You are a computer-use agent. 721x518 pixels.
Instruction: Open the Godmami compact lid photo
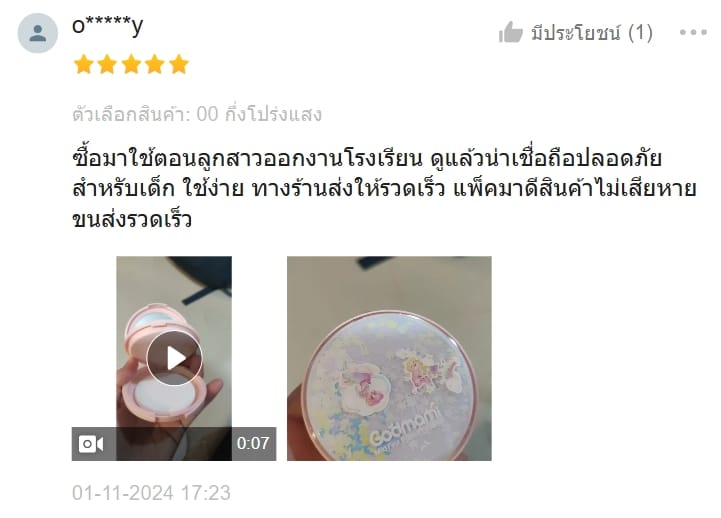(389, 359)
